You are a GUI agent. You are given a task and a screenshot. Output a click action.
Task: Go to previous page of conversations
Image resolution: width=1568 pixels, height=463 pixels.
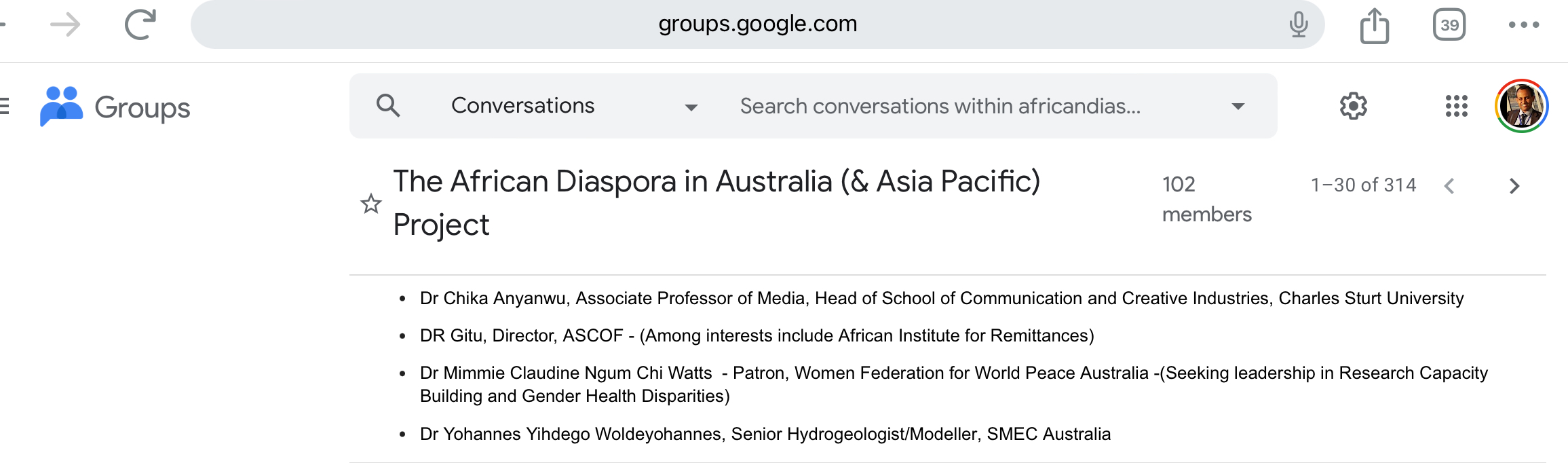1450,186
